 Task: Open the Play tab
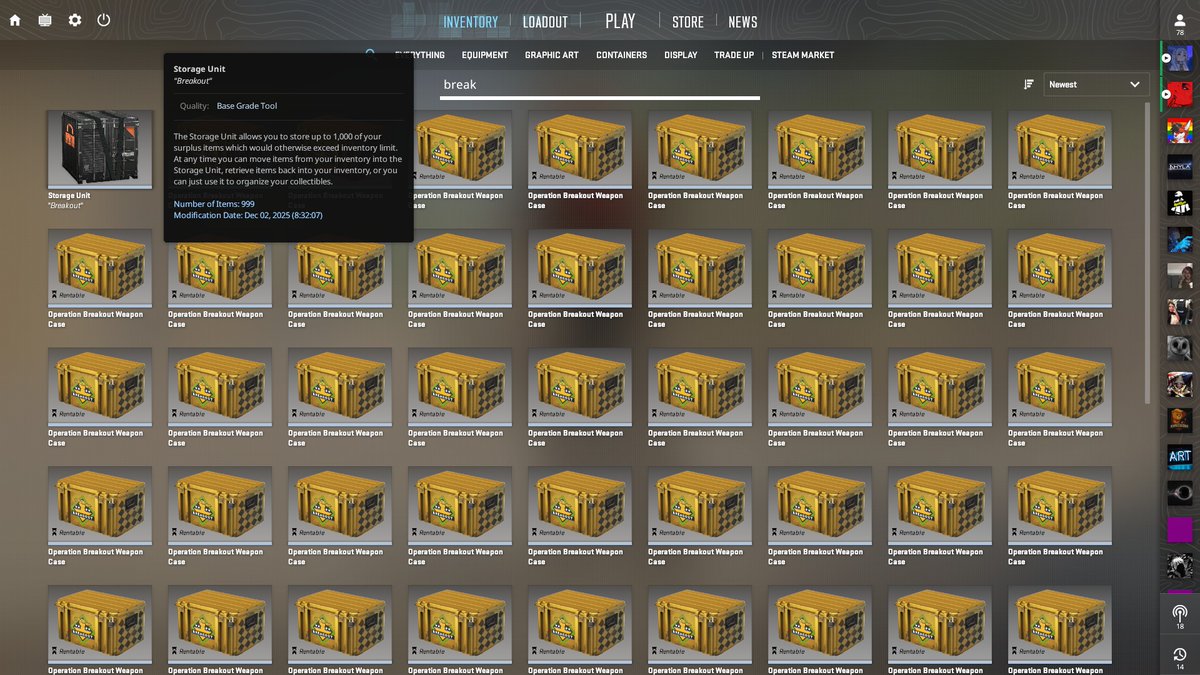coord(620,21)
